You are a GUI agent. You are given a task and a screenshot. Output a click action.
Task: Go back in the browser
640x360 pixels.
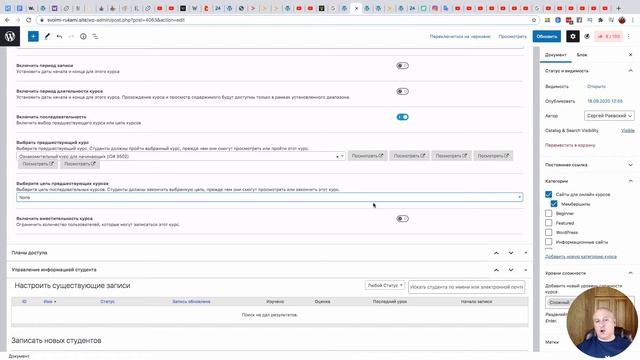(x=7, y=20)
